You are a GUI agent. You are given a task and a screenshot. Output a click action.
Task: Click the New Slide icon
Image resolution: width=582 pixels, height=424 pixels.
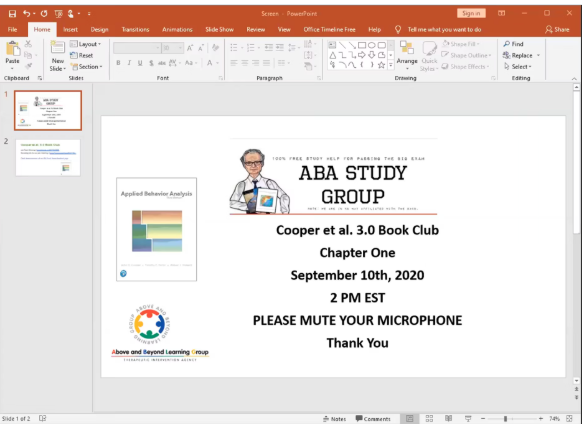pos(58,48)
